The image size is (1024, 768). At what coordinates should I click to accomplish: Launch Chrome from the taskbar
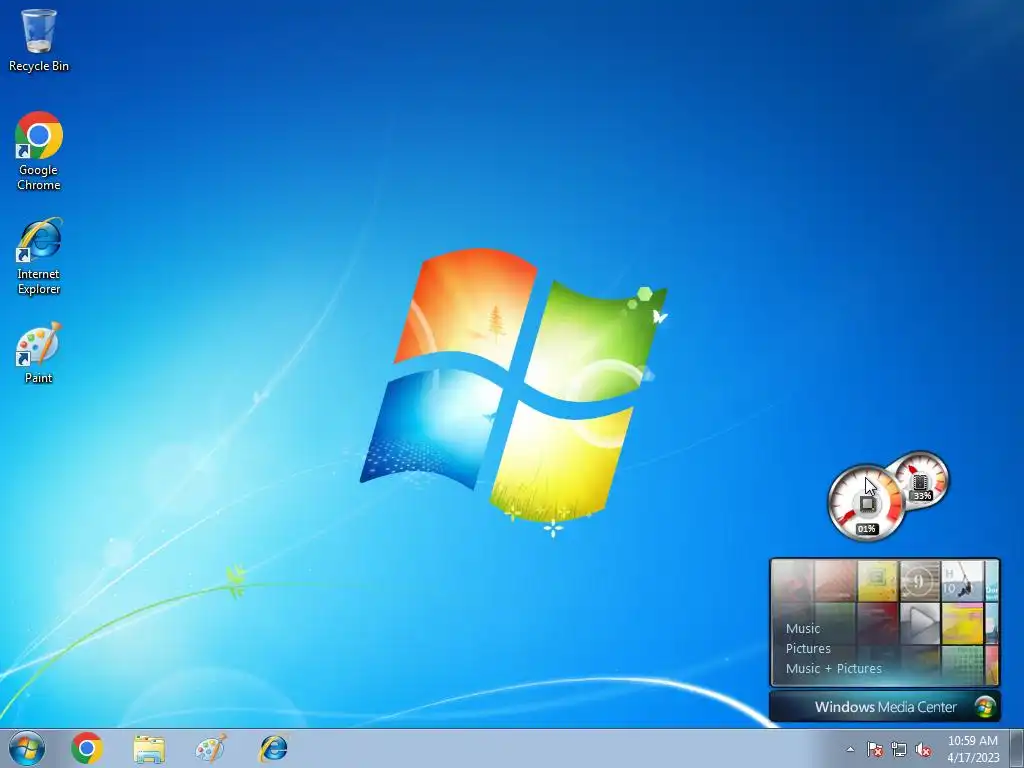[87, 748]
